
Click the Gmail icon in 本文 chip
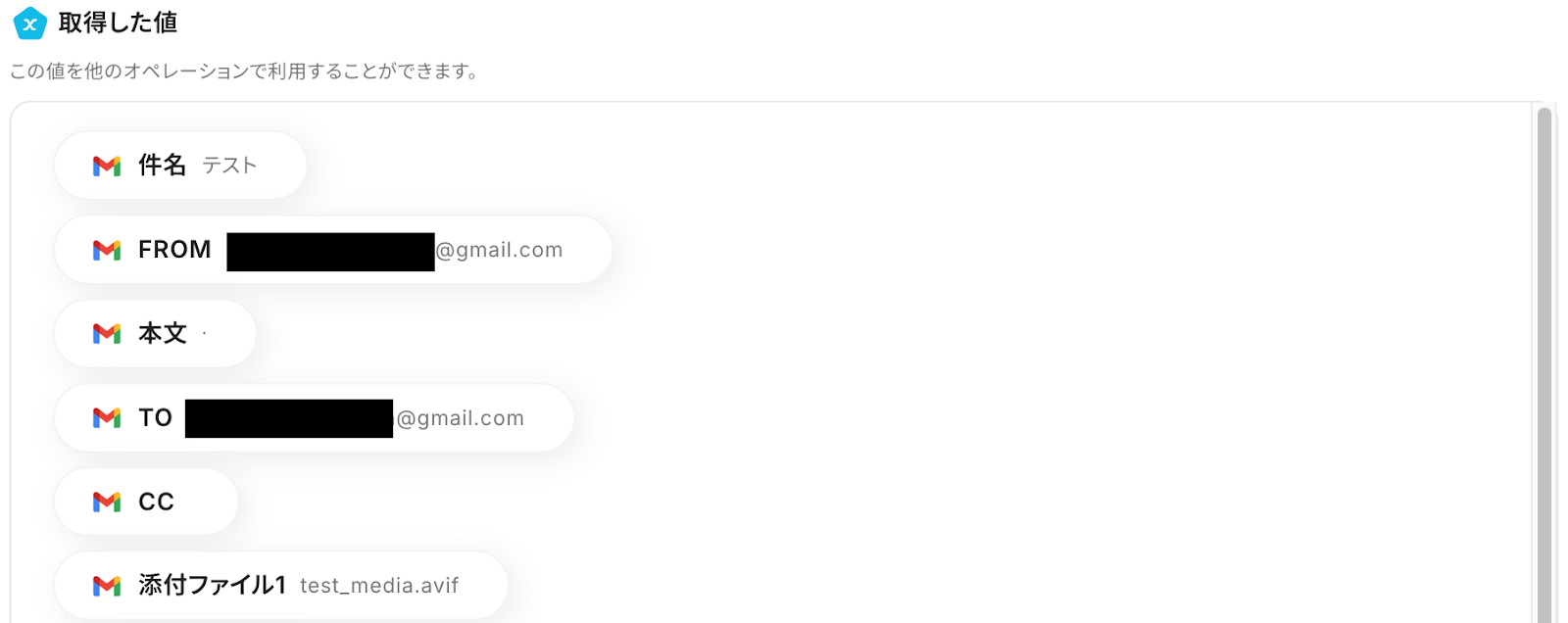(x=107, y=334)
